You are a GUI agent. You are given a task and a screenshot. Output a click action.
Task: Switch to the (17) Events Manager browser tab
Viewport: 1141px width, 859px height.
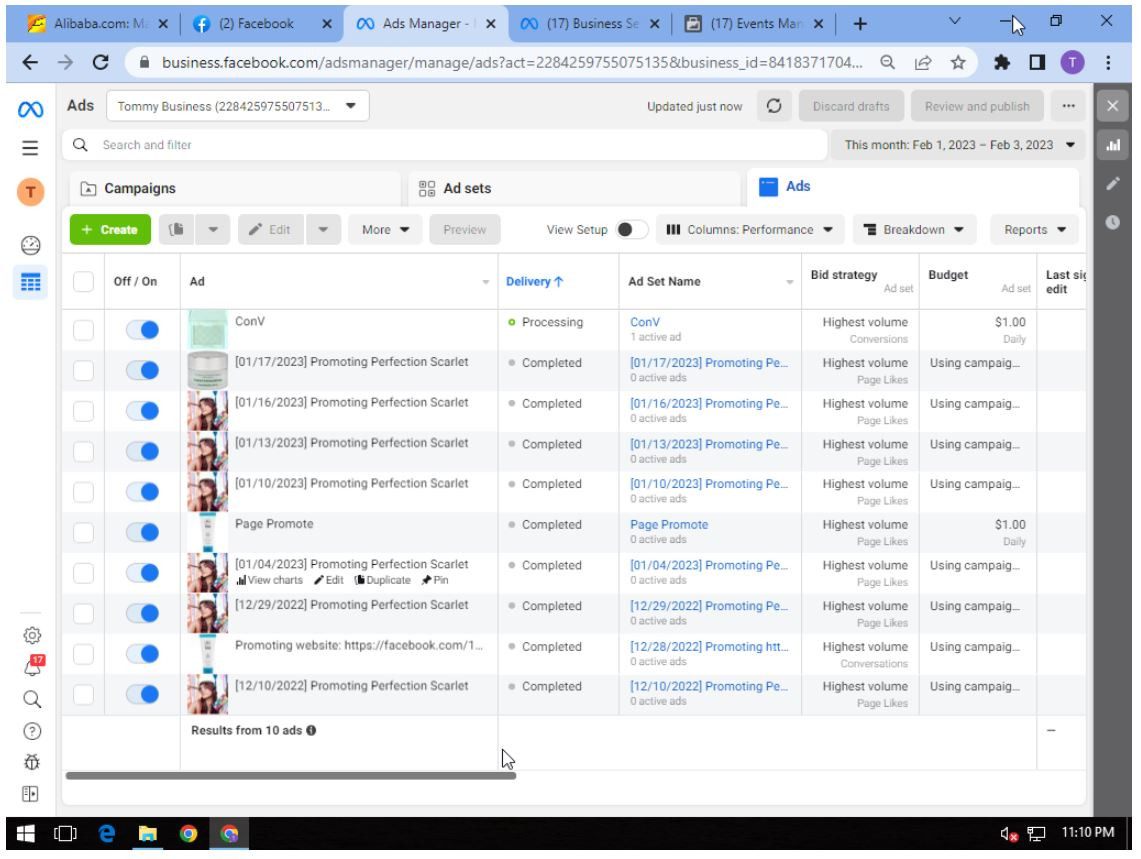pyautogui.click(x=755, y=24)
